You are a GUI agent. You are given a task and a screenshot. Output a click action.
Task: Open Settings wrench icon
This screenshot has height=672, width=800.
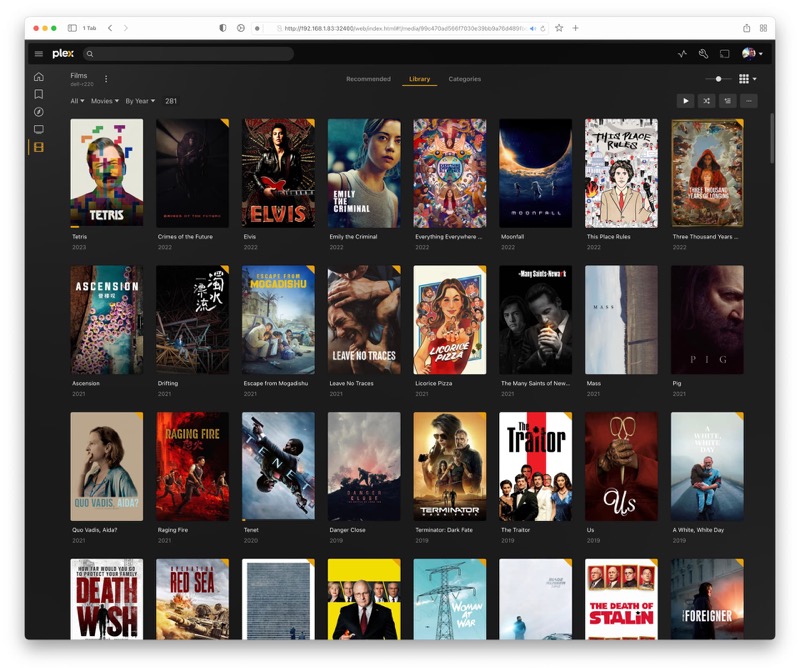pos(704,54)
